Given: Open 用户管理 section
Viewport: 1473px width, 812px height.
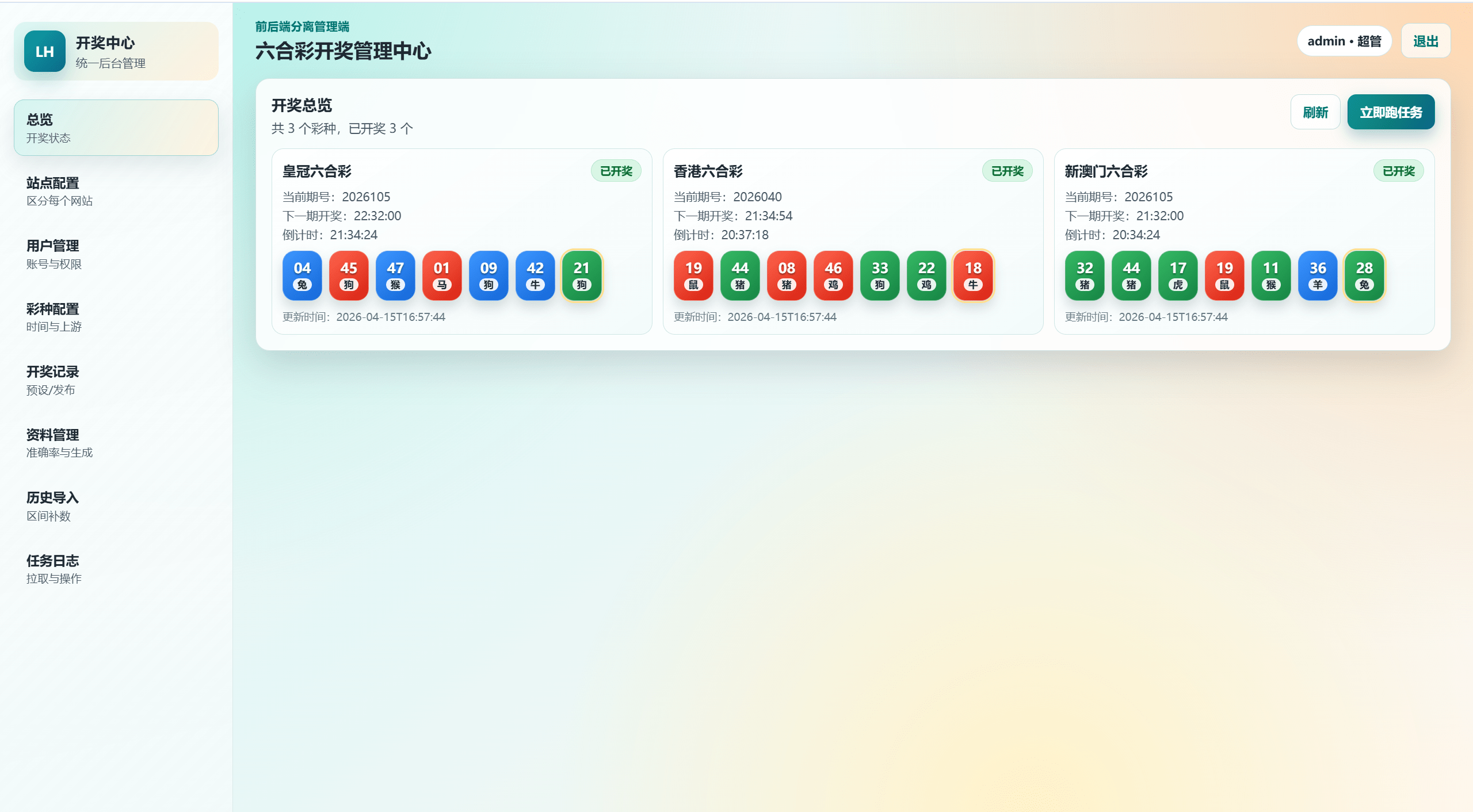Looking at the screenshot, I should pyautogui.click(x=116, y=254).
